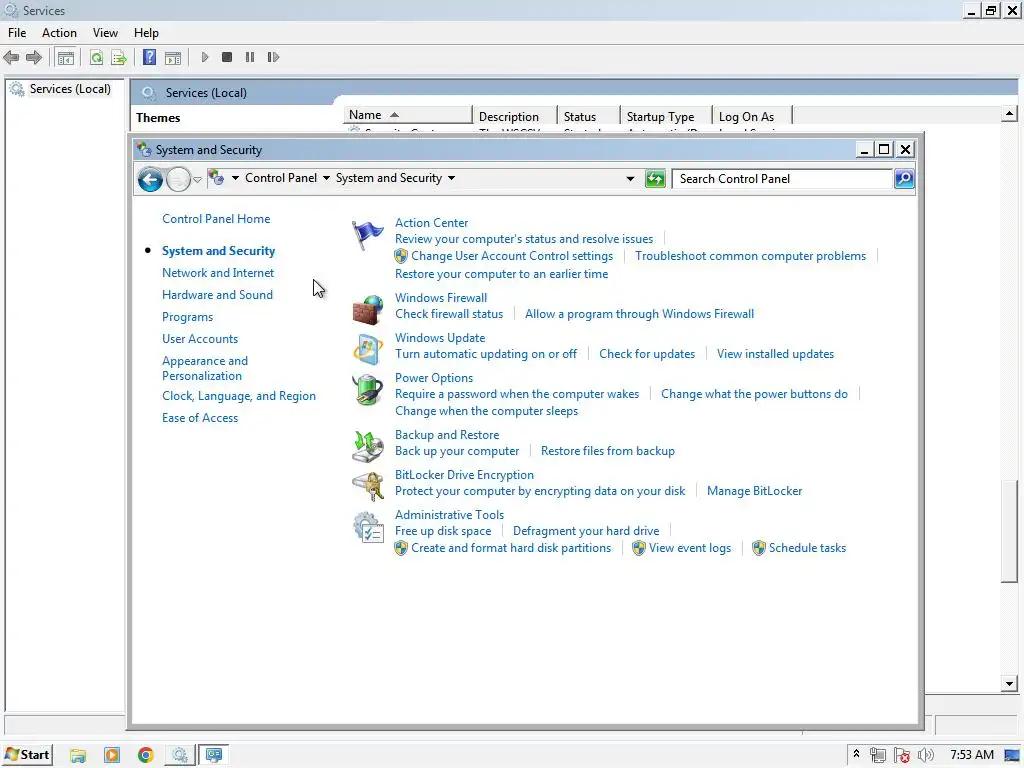Click View event logs link
The image size is (1024, 768).
coord(690,549)
